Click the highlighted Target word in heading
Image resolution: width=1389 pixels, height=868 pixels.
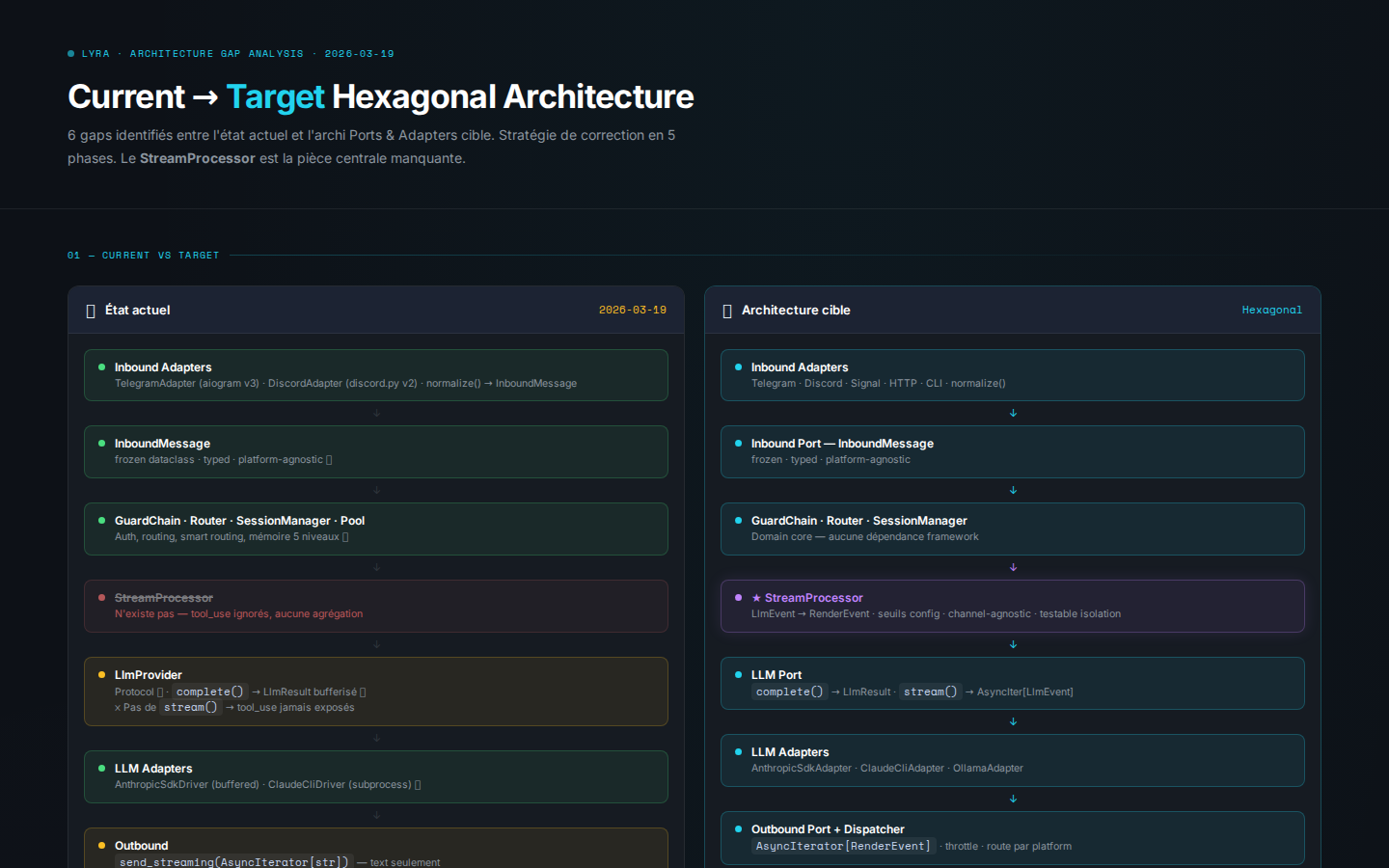coord(275,97)
